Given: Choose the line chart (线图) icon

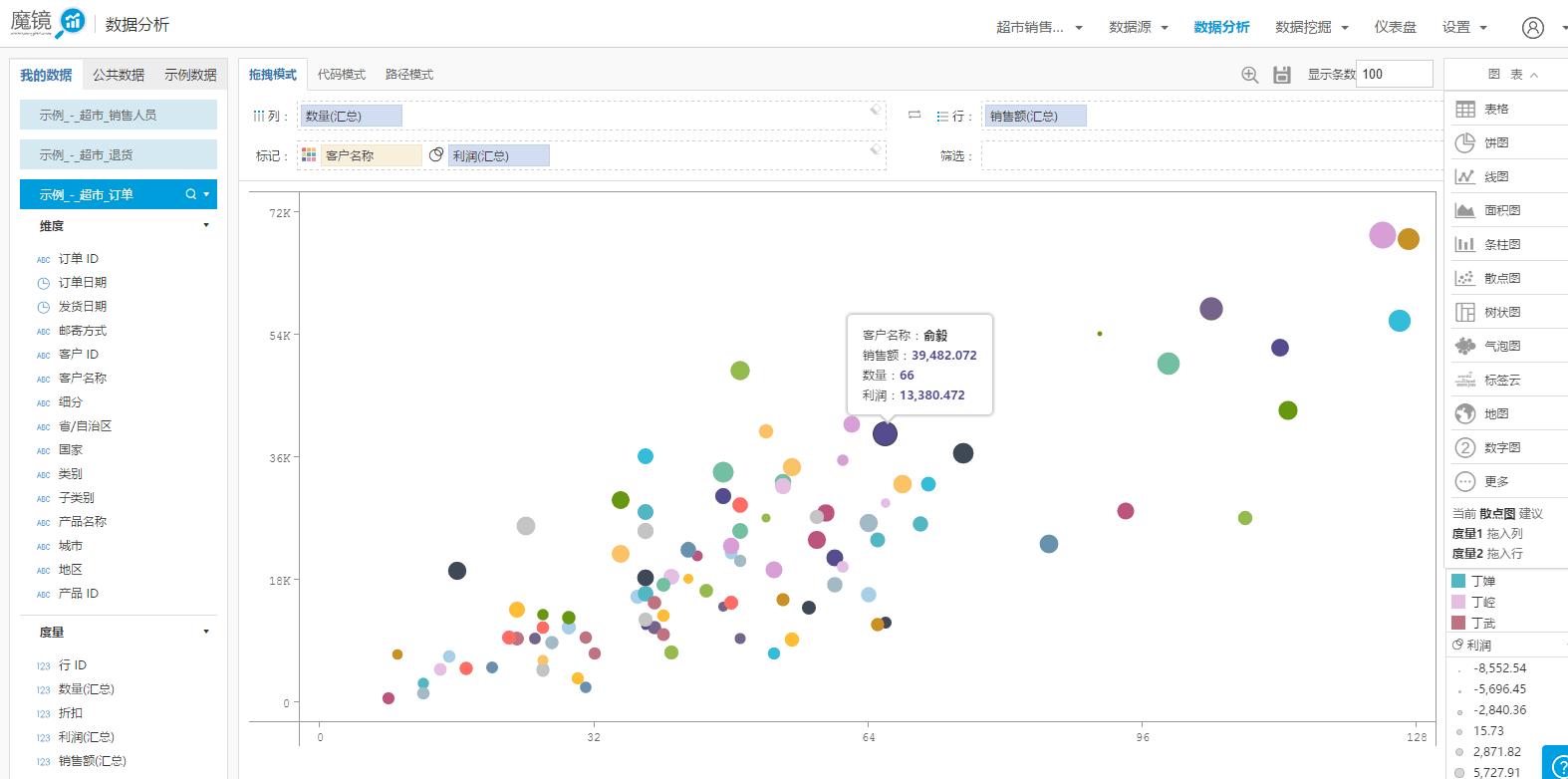Looking at the screenshot, I should pyautogui.click(x=1465, y=177).
